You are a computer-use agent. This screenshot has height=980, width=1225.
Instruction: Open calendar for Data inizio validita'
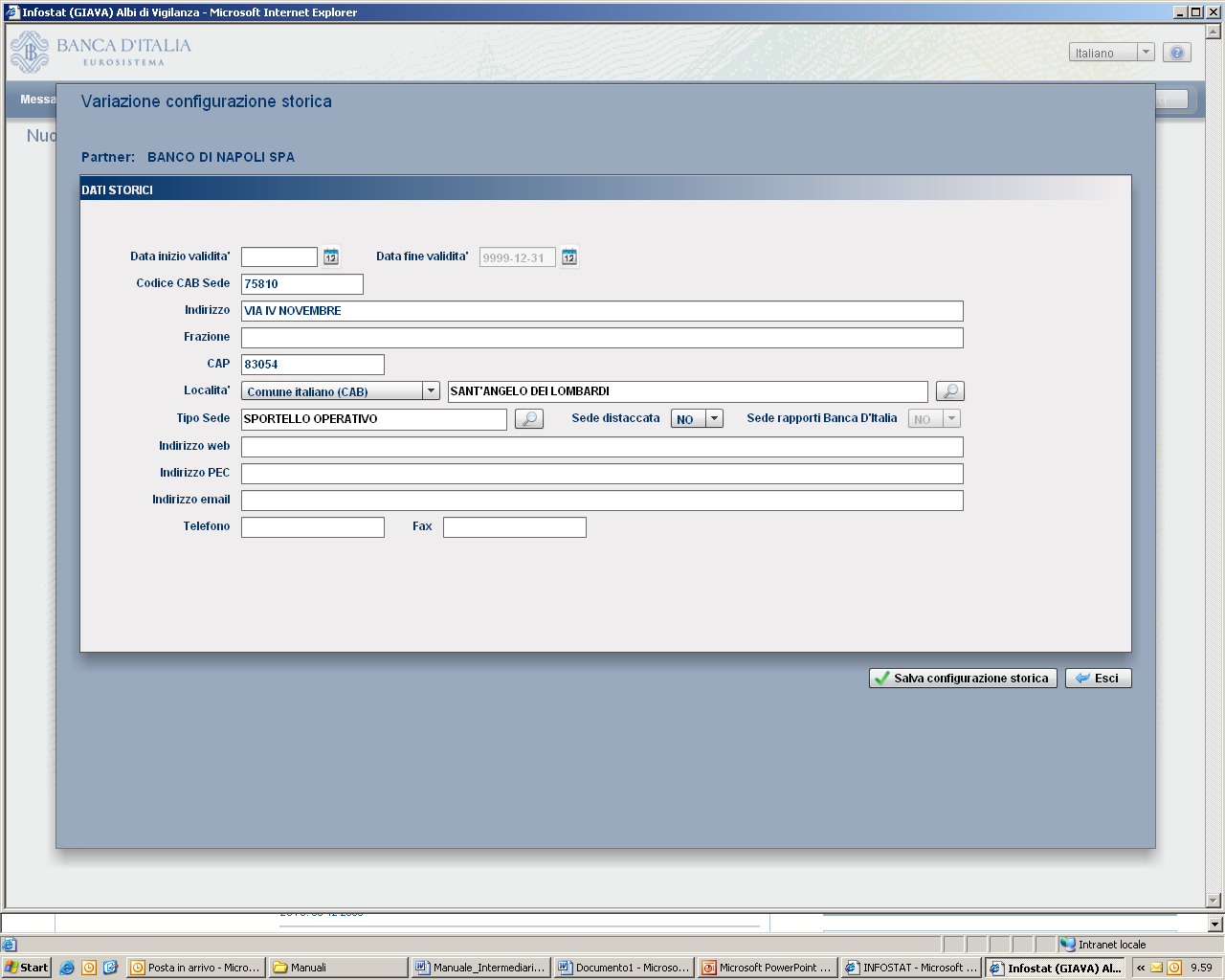[x=331, y=256]
